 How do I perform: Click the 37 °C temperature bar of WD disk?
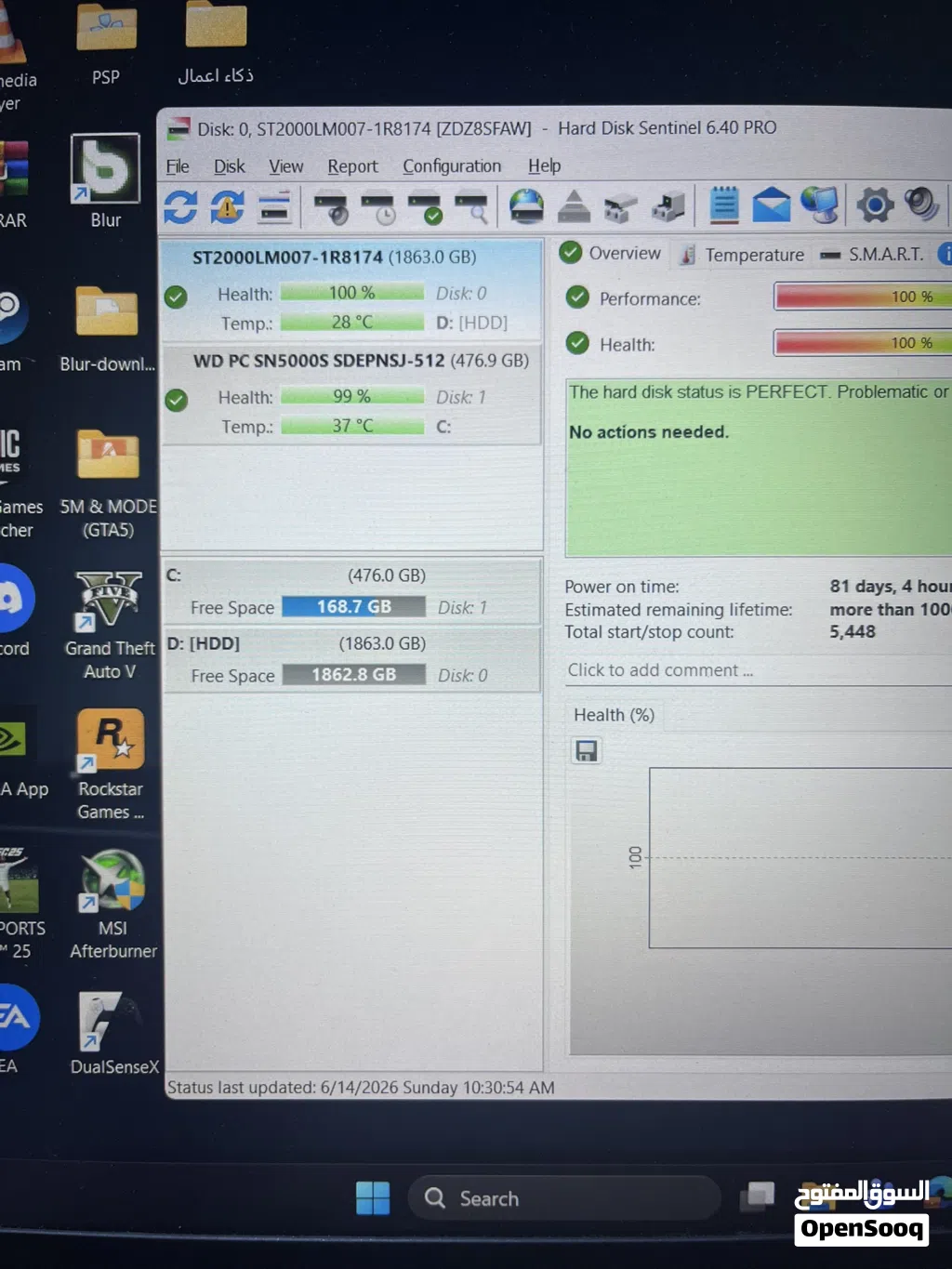point(353,426)
